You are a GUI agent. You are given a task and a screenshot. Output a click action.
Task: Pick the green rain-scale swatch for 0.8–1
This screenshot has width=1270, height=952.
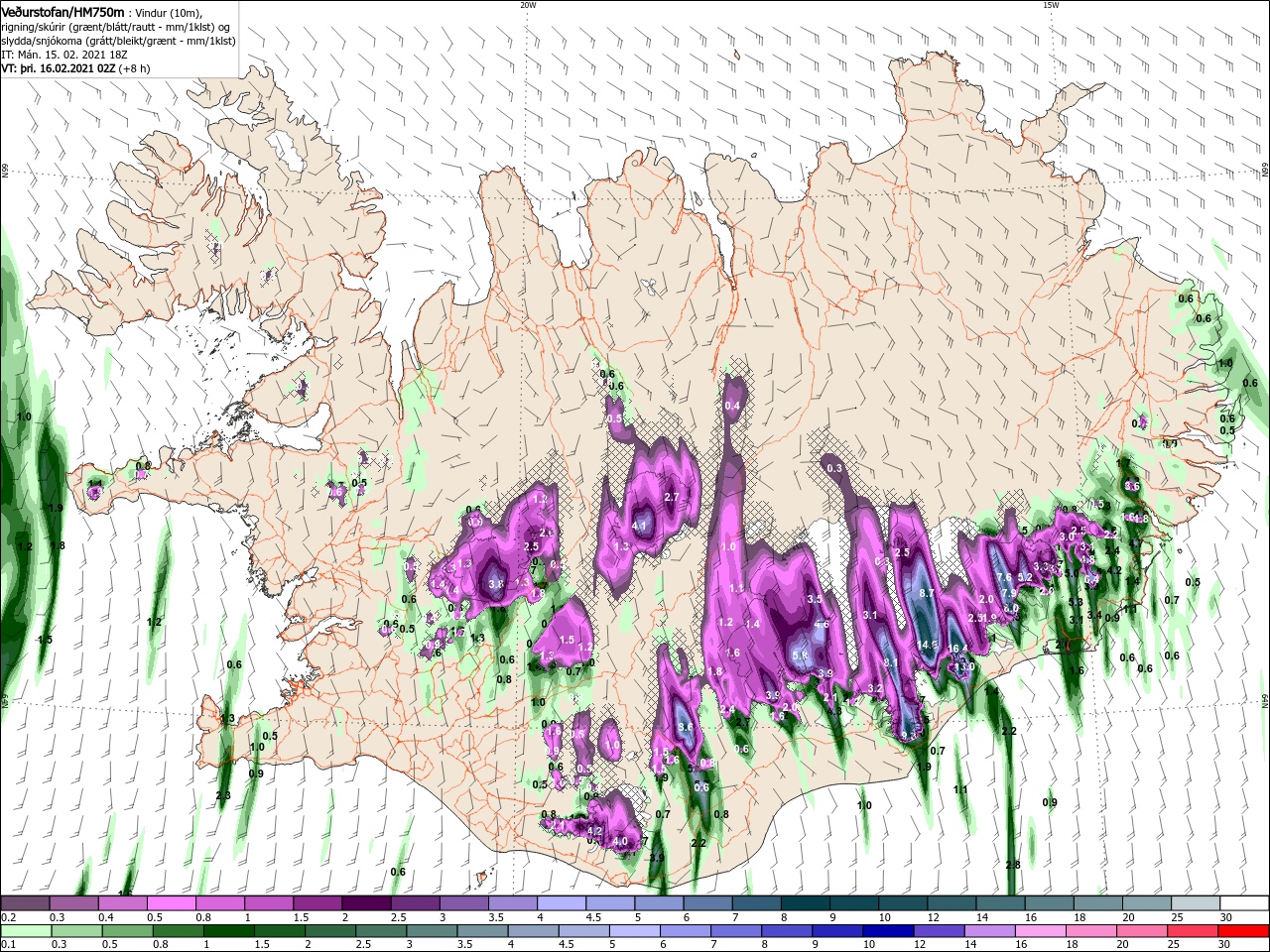(179, 931)
